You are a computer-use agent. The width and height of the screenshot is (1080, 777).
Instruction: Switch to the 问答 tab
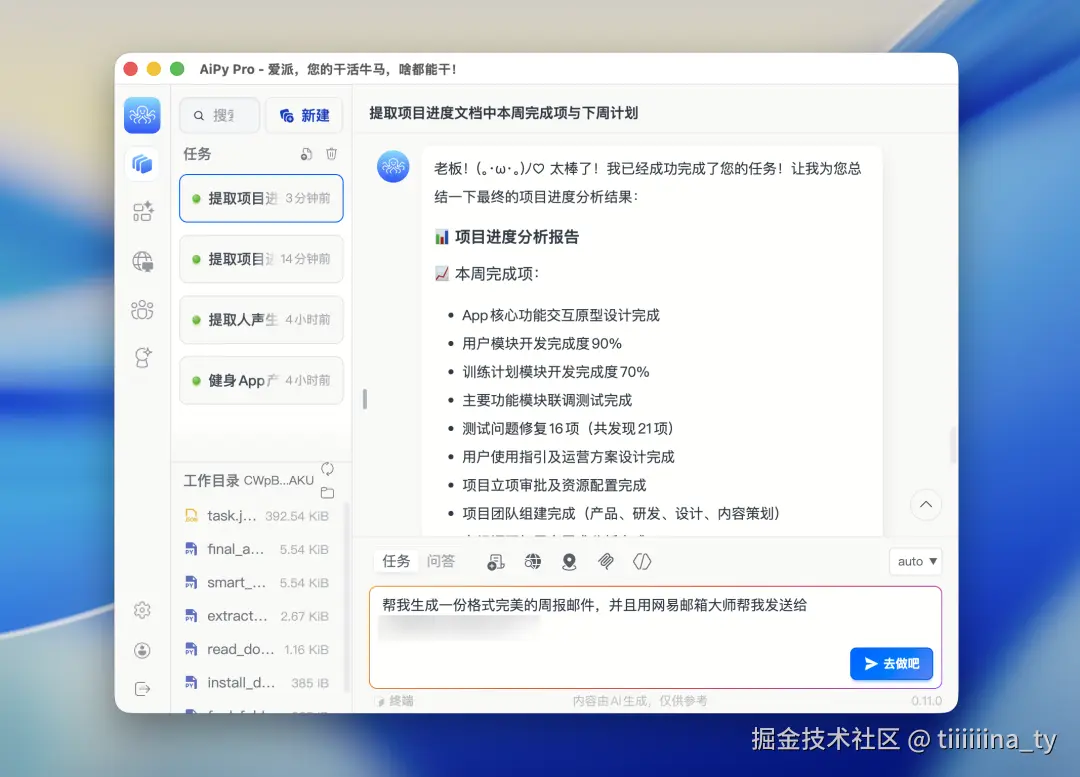click(441, 561)
